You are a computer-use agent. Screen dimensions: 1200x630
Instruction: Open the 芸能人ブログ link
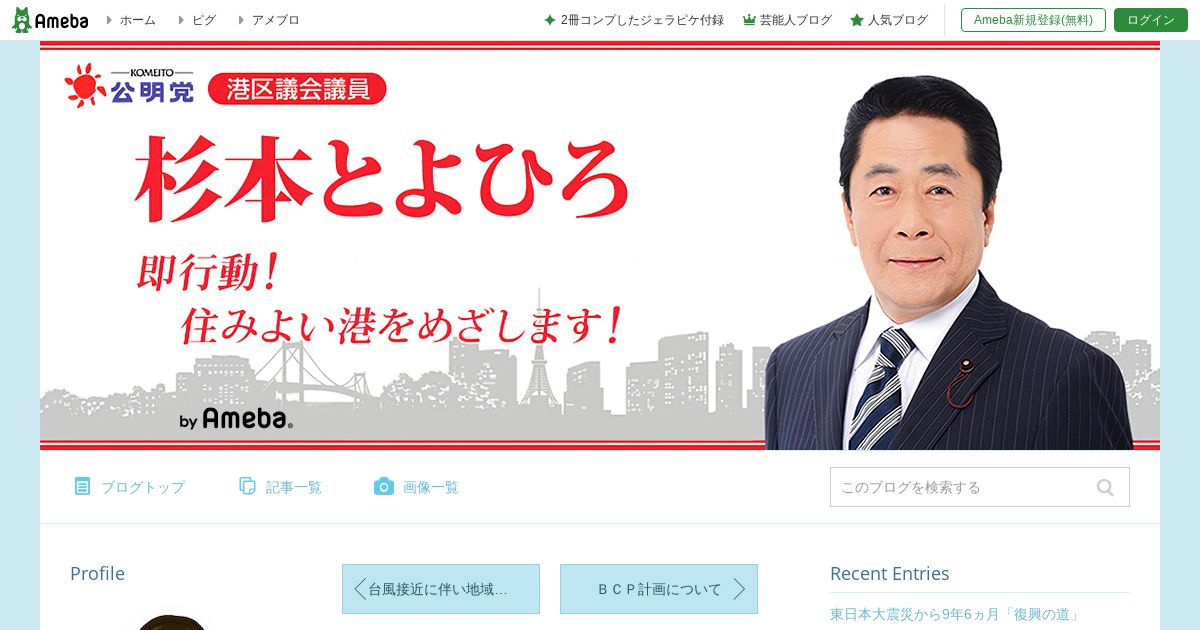pyautogui.click(x=796, y=20)
